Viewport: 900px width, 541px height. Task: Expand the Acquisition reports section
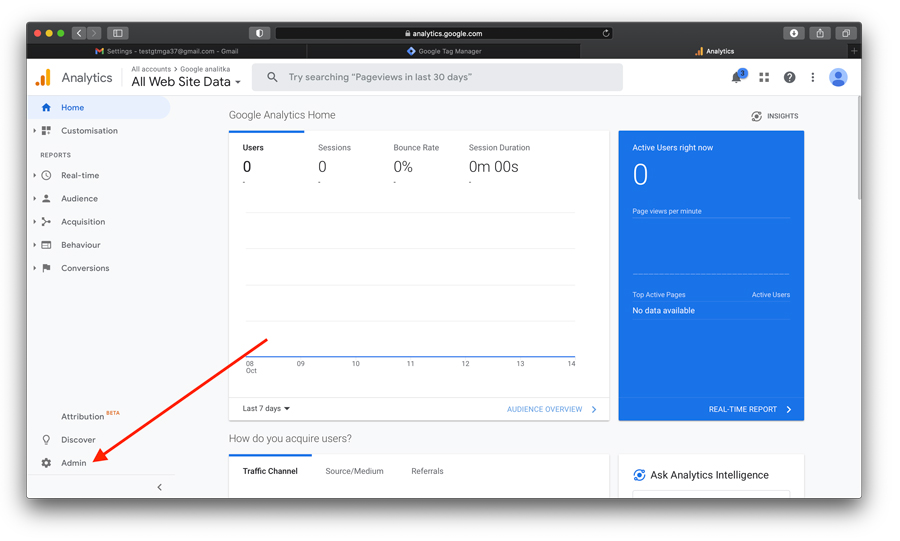(x=82, y=222)
